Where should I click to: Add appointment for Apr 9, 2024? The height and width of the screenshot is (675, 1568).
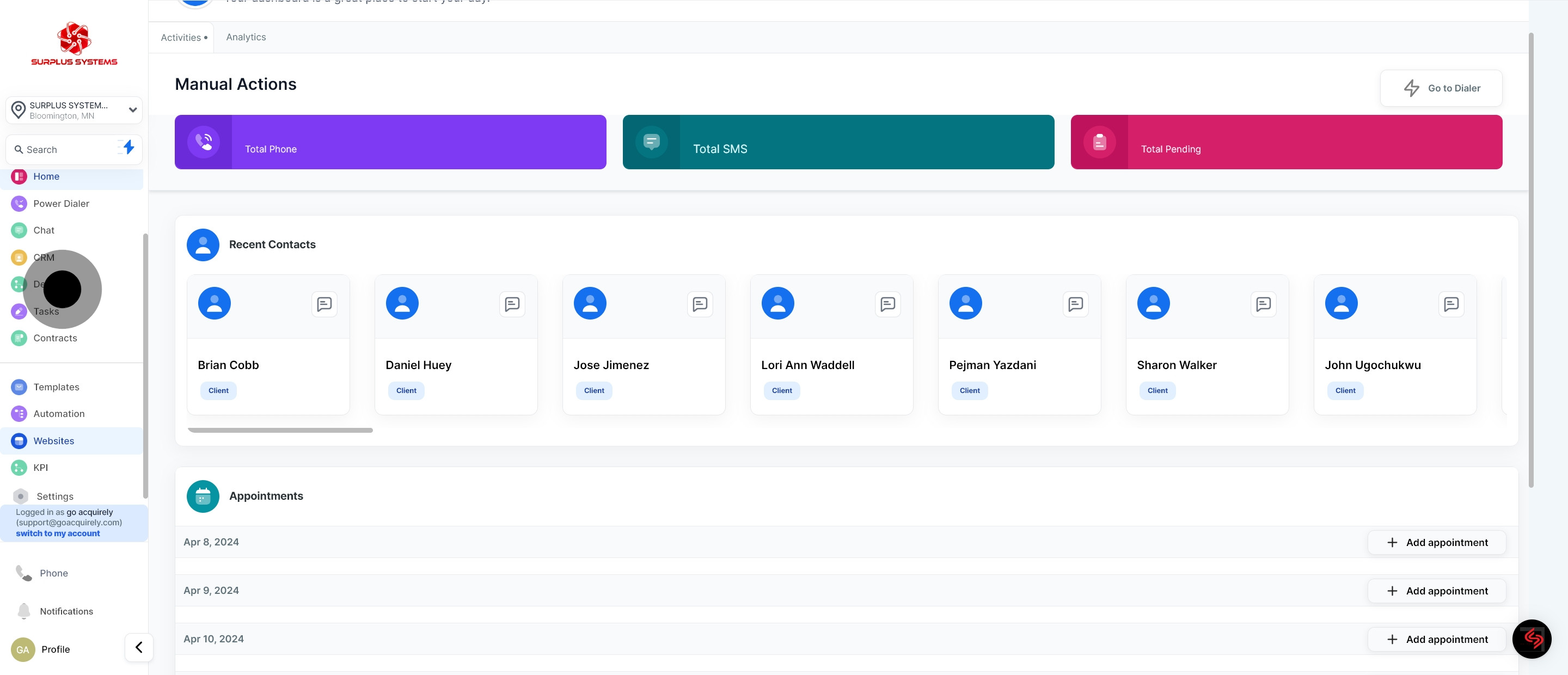tap(1437, 591)
